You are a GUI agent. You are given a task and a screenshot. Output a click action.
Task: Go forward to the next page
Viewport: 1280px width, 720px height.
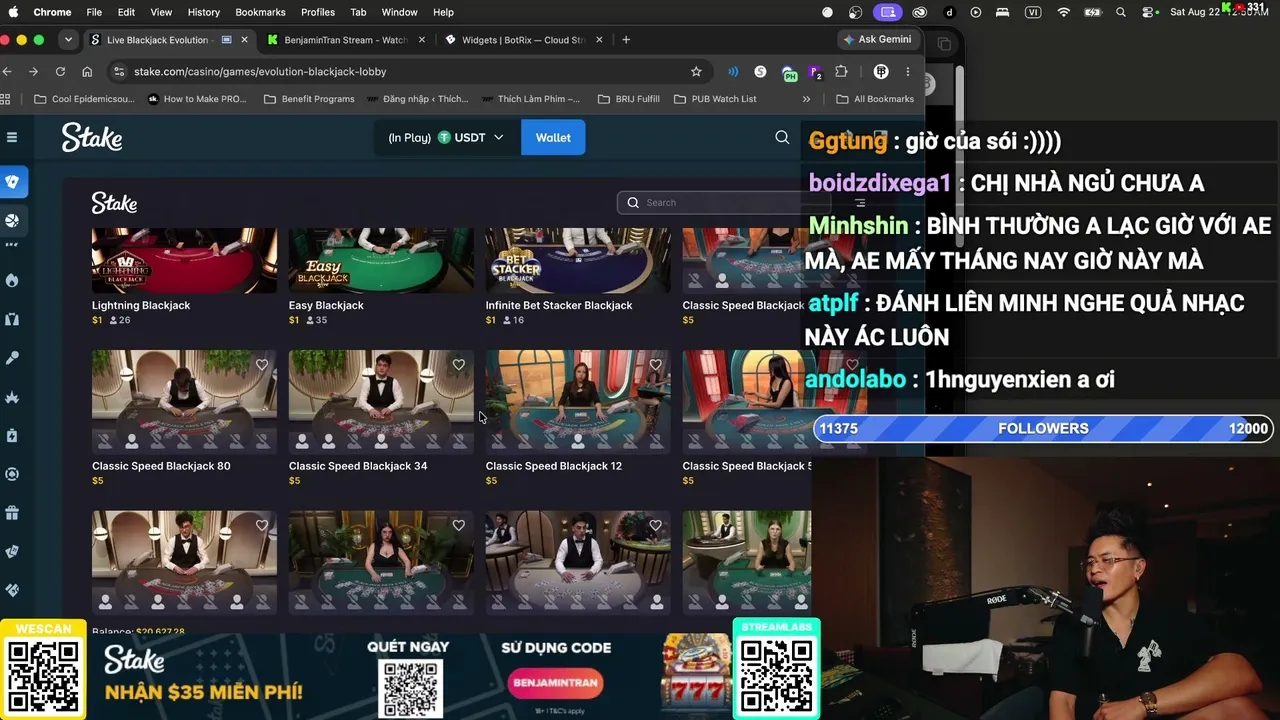(33, 72)
